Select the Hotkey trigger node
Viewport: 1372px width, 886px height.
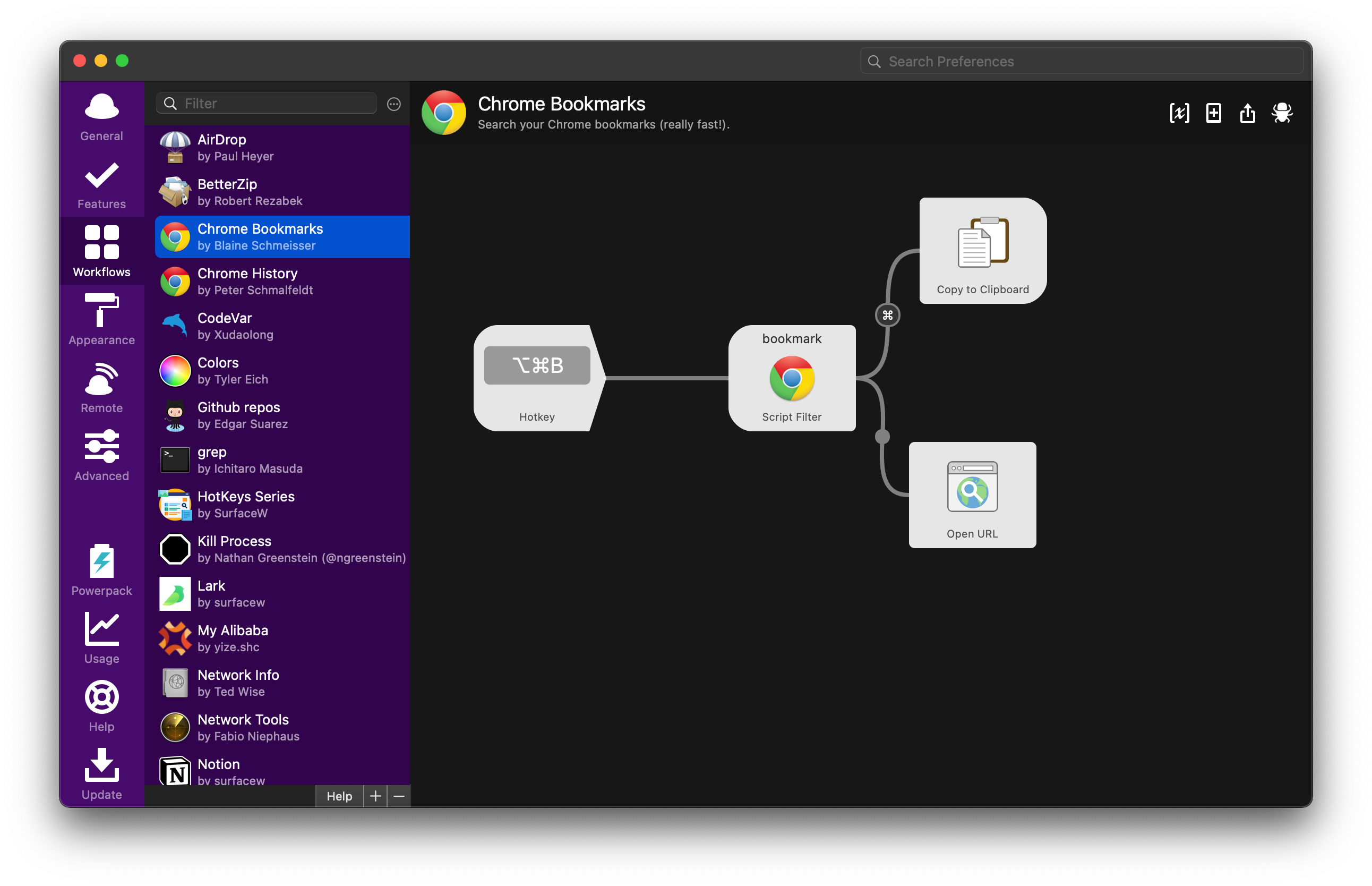(537, 378)
